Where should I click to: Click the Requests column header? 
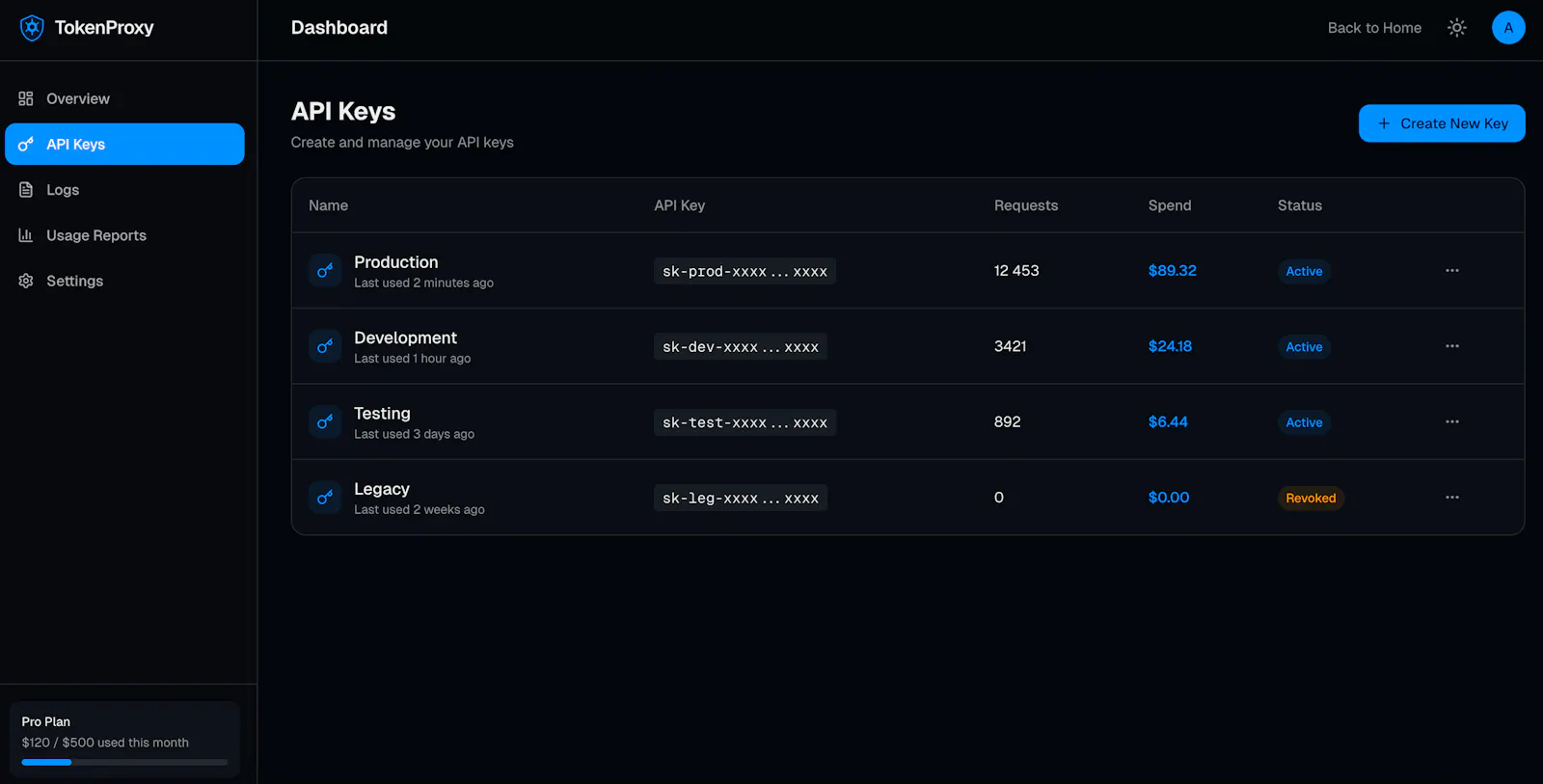pyautogui.click(x=1026, y=205)
